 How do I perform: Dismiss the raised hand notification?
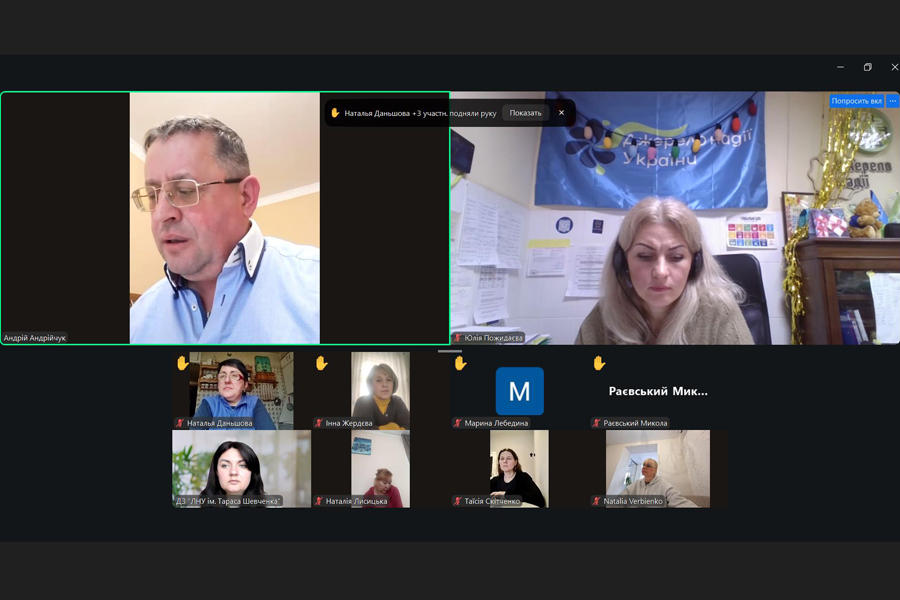pyautogui.click(x=561, y=113)
